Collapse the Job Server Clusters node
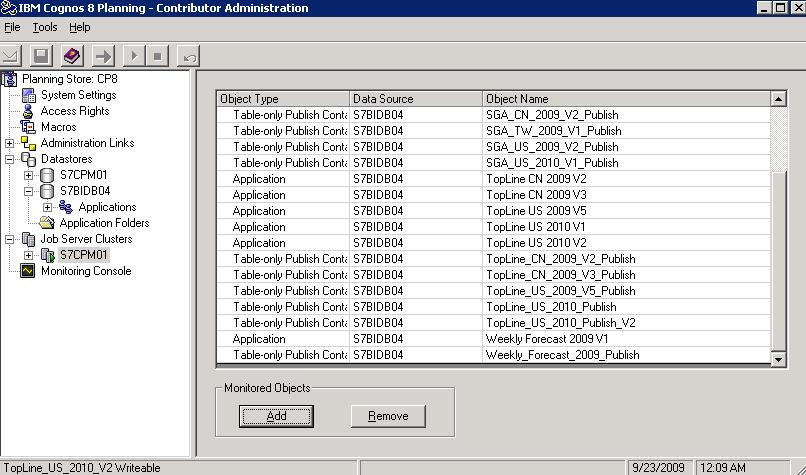This screenshot has height=475, width=806. click(9, 239)
